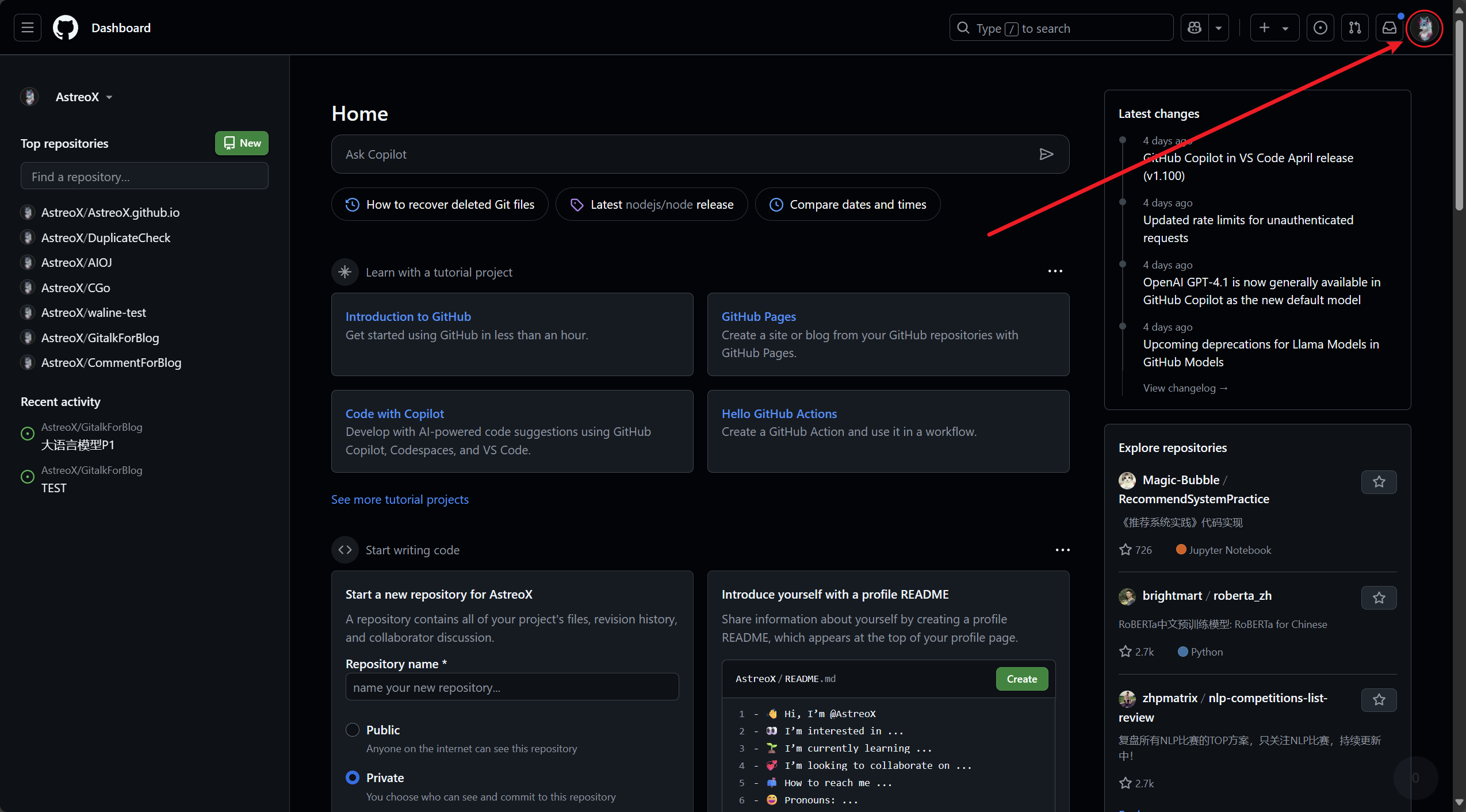
Task: Open options for Start writing code section
Action: click(x=1062, y=550)
